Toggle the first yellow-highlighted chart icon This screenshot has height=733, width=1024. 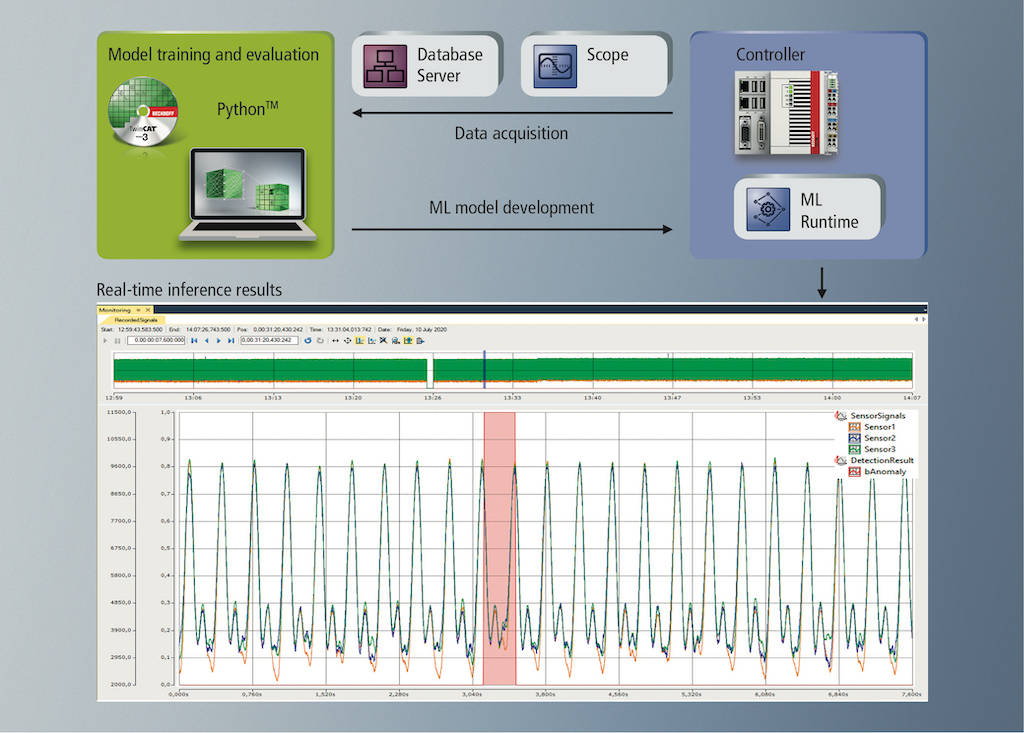(360, 340)
